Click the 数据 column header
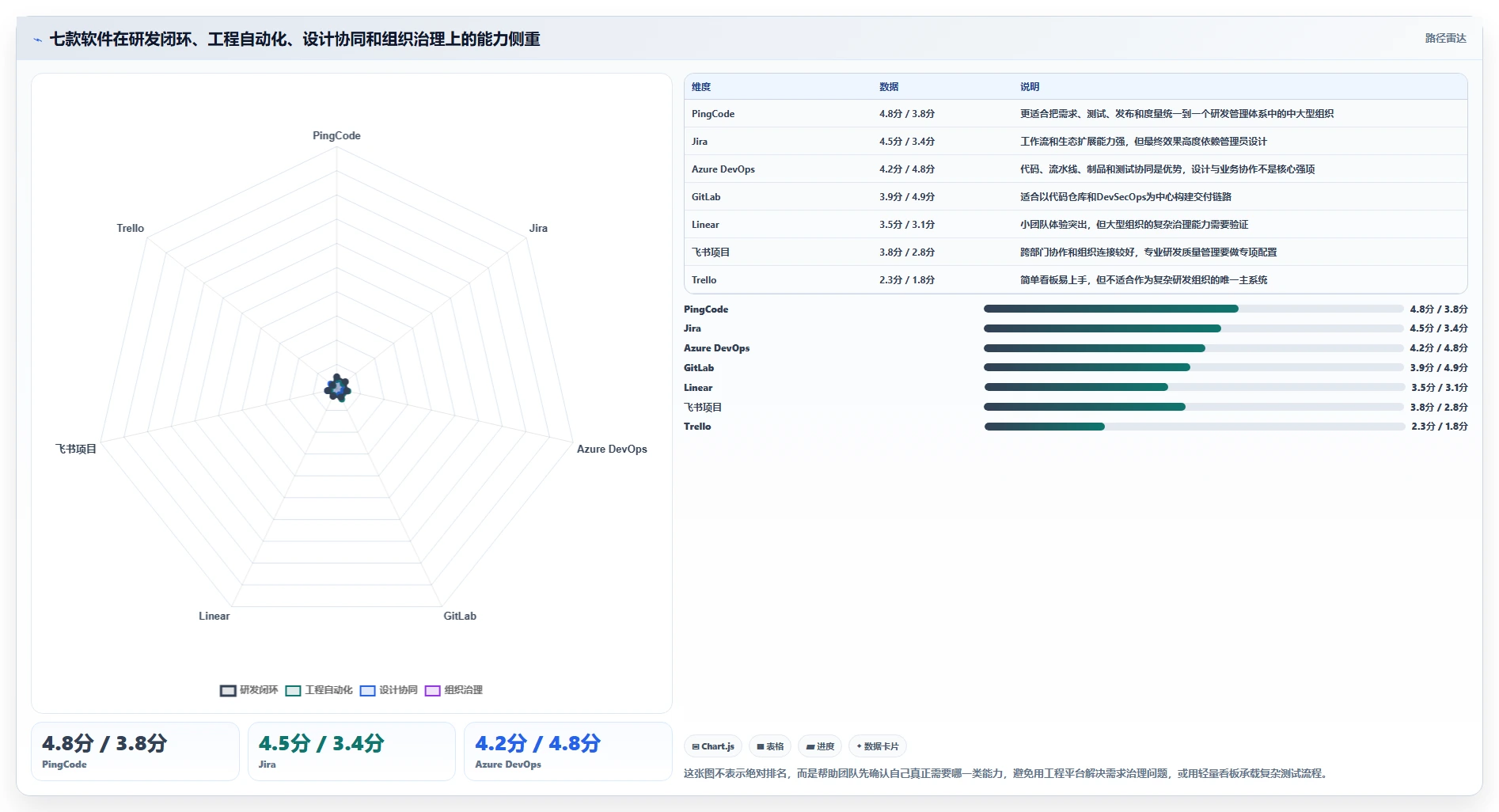The height and width of the screenshot is (812, 1499). pyautogui.click(x=889, y=87)
